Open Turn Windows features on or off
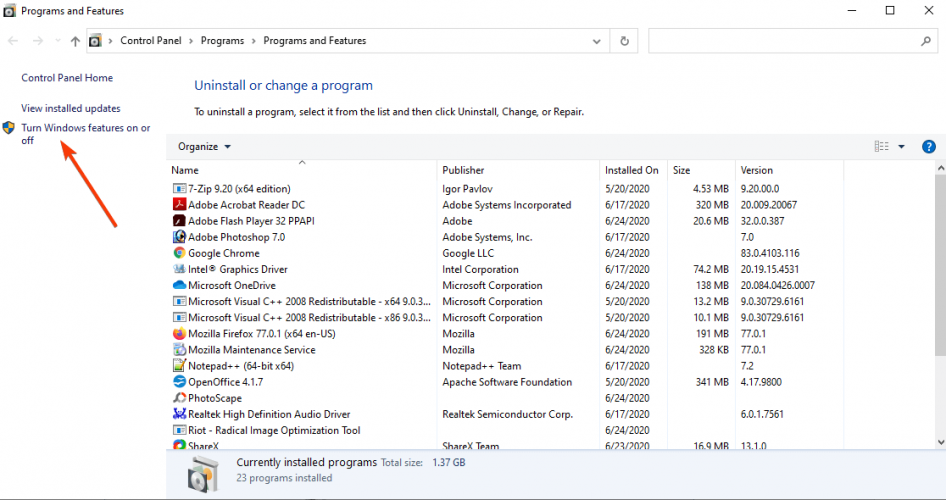Image resolution: width=946 pixels, height=500 pixels. (86, 134)
